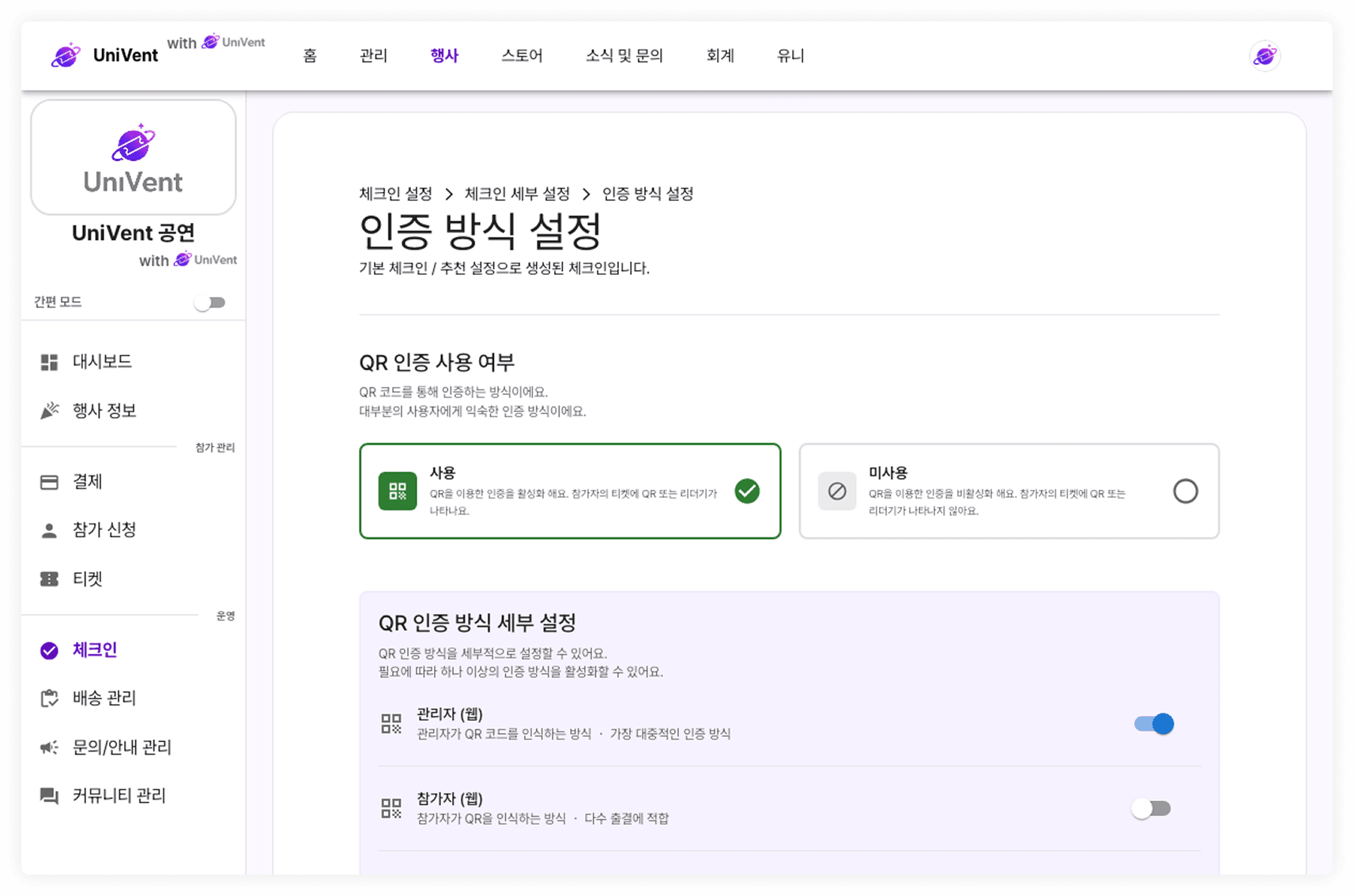The image size is (1354, 896).
Task: Select the 미사용 radio option
Action: (x=1185, y=491)
